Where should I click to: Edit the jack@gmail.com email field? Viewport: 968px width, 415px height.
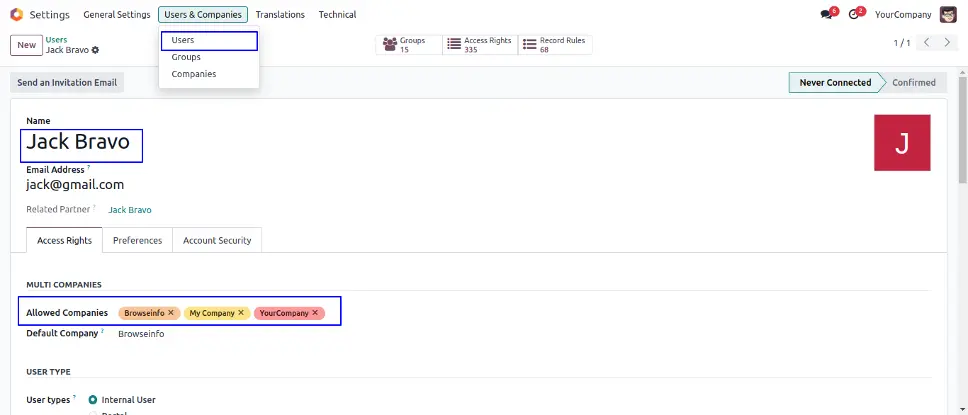[75, 185]
